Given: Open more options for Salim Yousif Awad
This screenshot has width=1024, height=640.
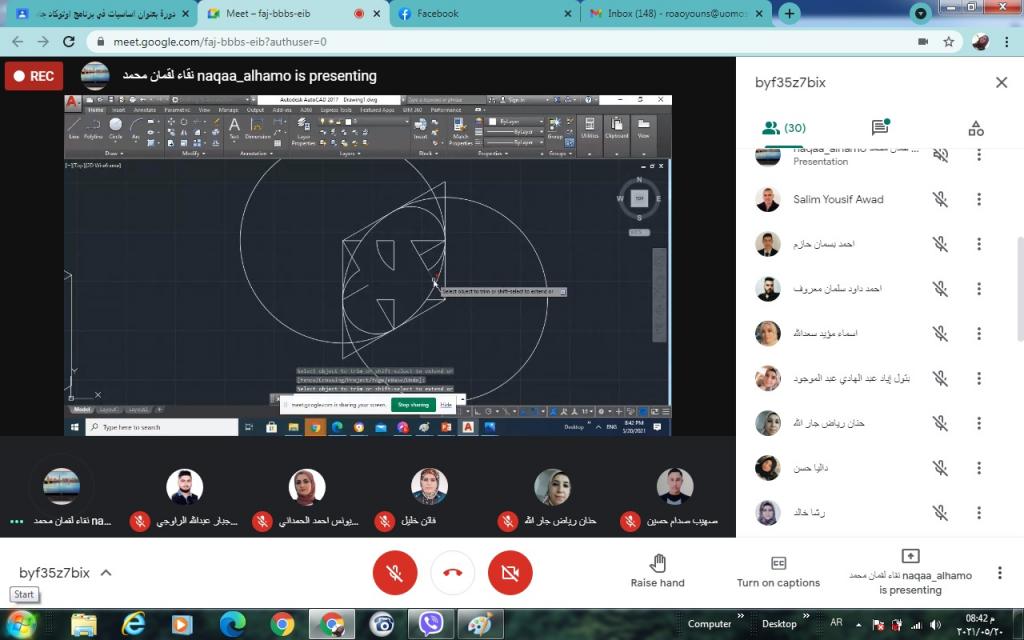Looking at the screenshot, I should click(979, 199).
